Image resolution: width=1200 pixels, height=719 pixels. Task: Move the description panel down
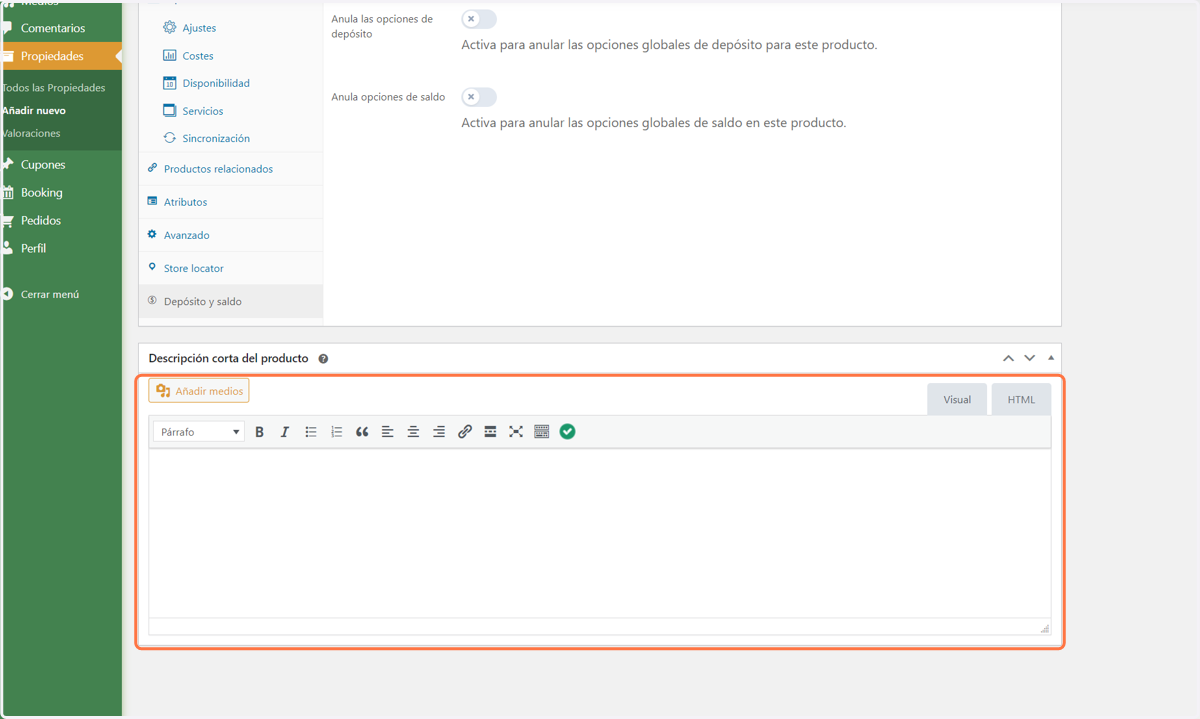tap(1030, 358)
